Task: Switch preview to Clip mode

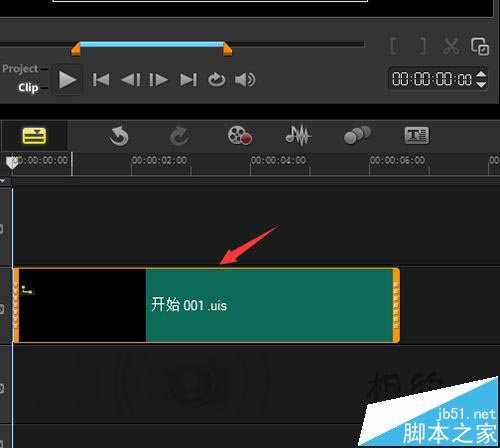Action: [x=28, y=88]
